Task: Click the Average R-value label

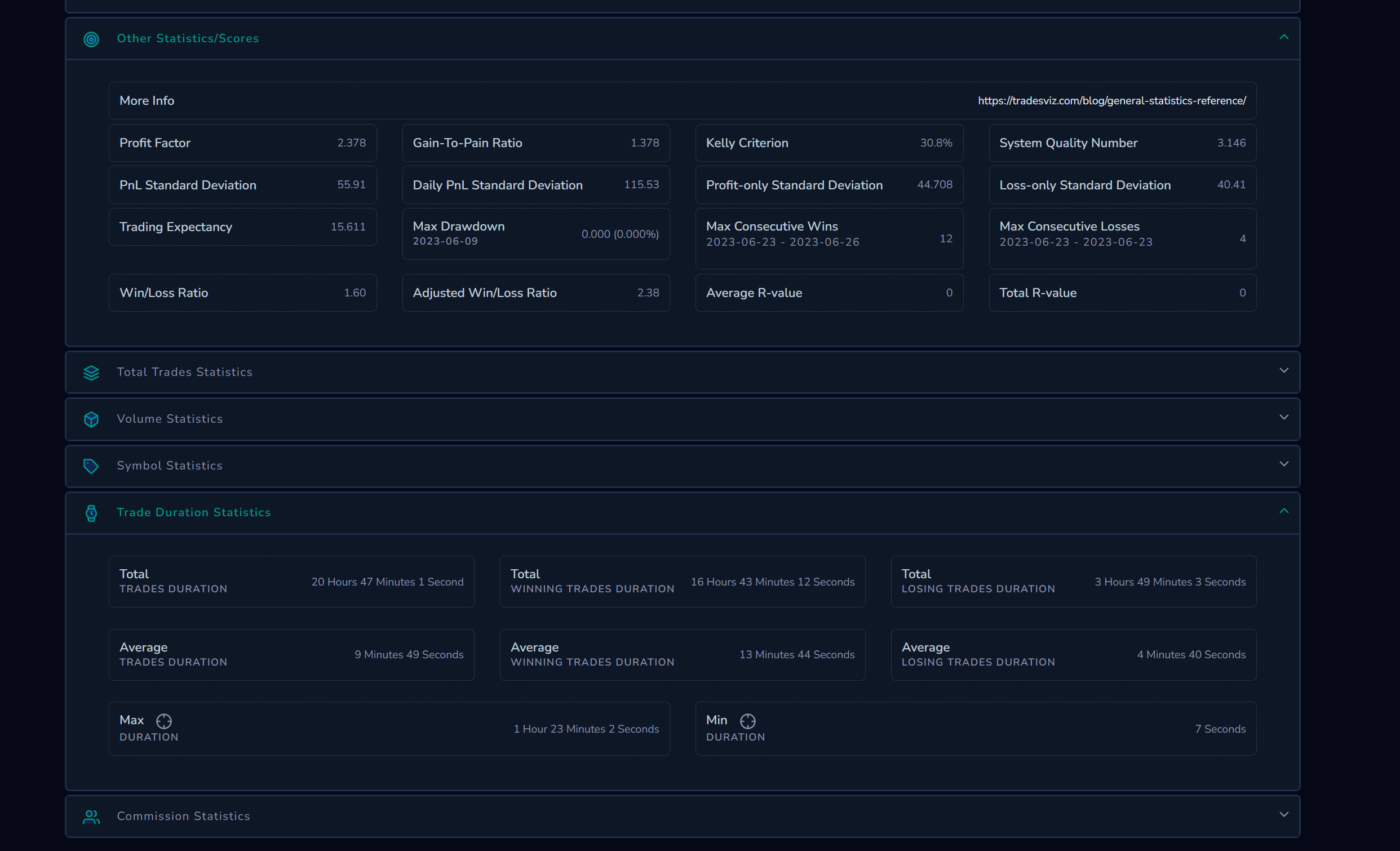Action: (x=754, y=293)
